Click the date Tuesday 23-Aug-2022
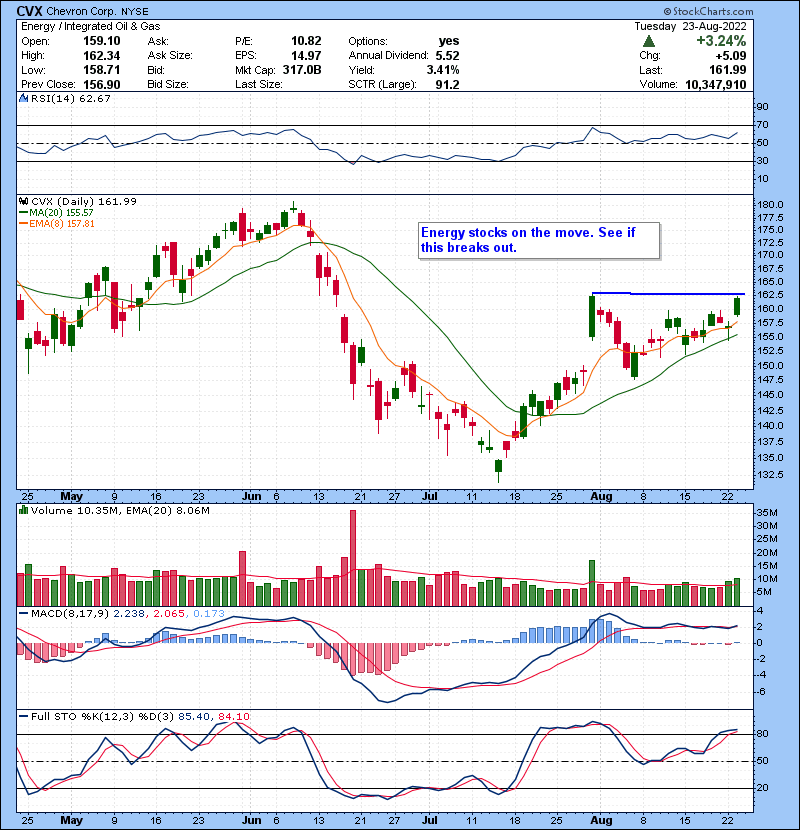800x830 pixels. [x=690, y=26]
